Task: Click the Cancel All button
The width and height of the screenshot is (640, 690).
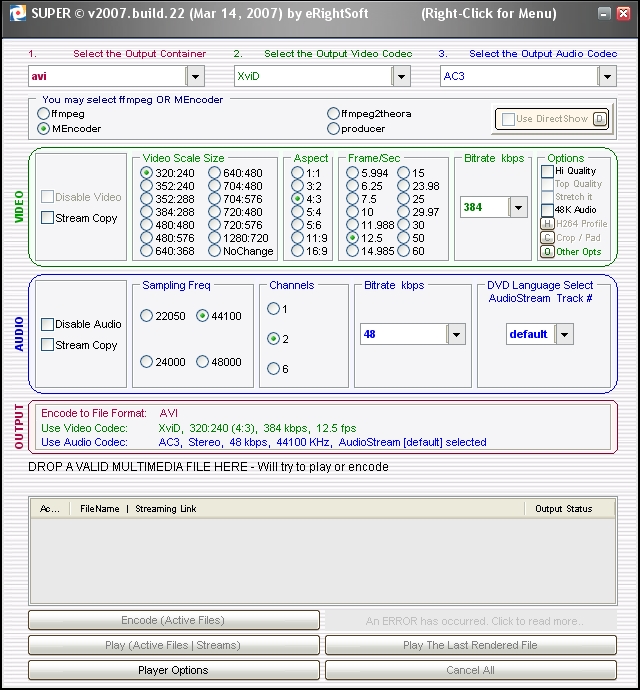Action: point(471,670)
